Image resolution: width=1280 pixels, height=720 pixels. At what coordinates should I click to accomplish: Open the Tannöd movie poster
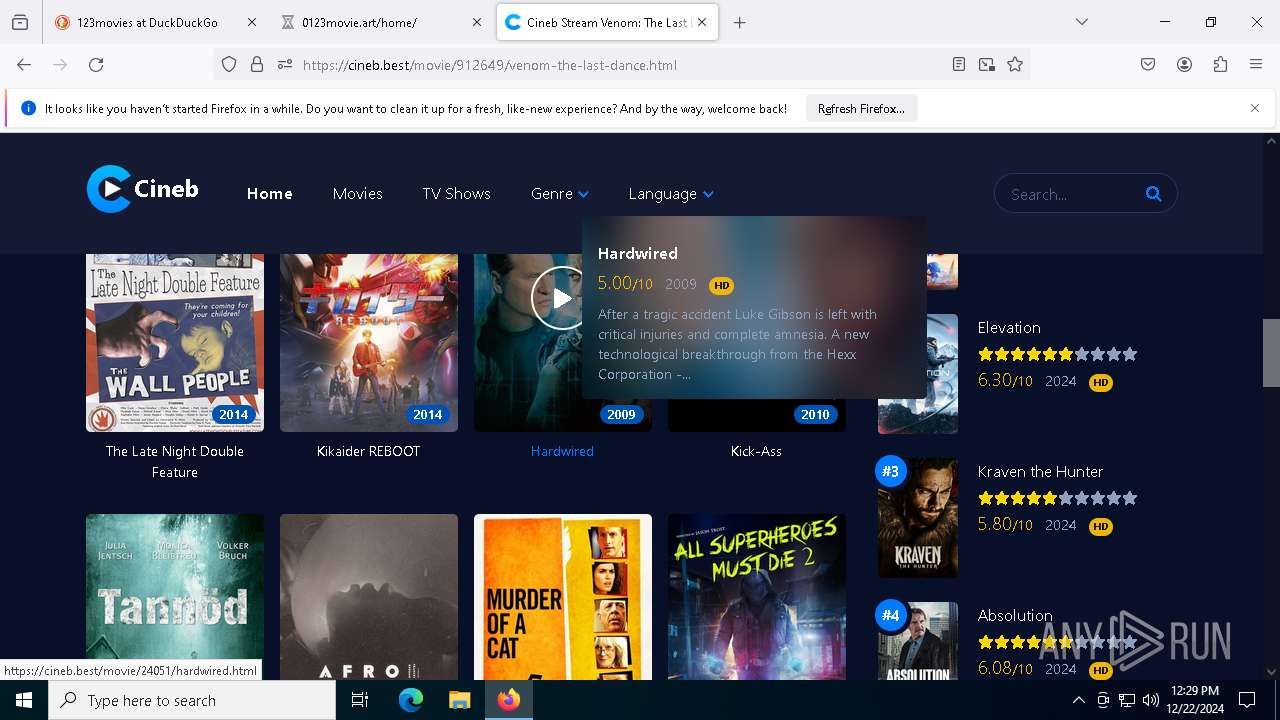tap(175, 597)
